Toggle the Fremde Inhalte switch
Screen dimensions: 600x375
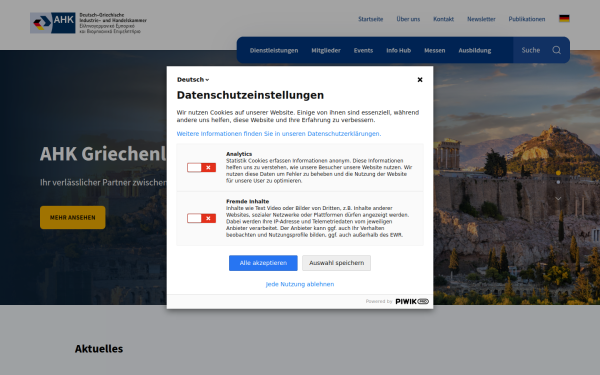[x=201, y=218]
